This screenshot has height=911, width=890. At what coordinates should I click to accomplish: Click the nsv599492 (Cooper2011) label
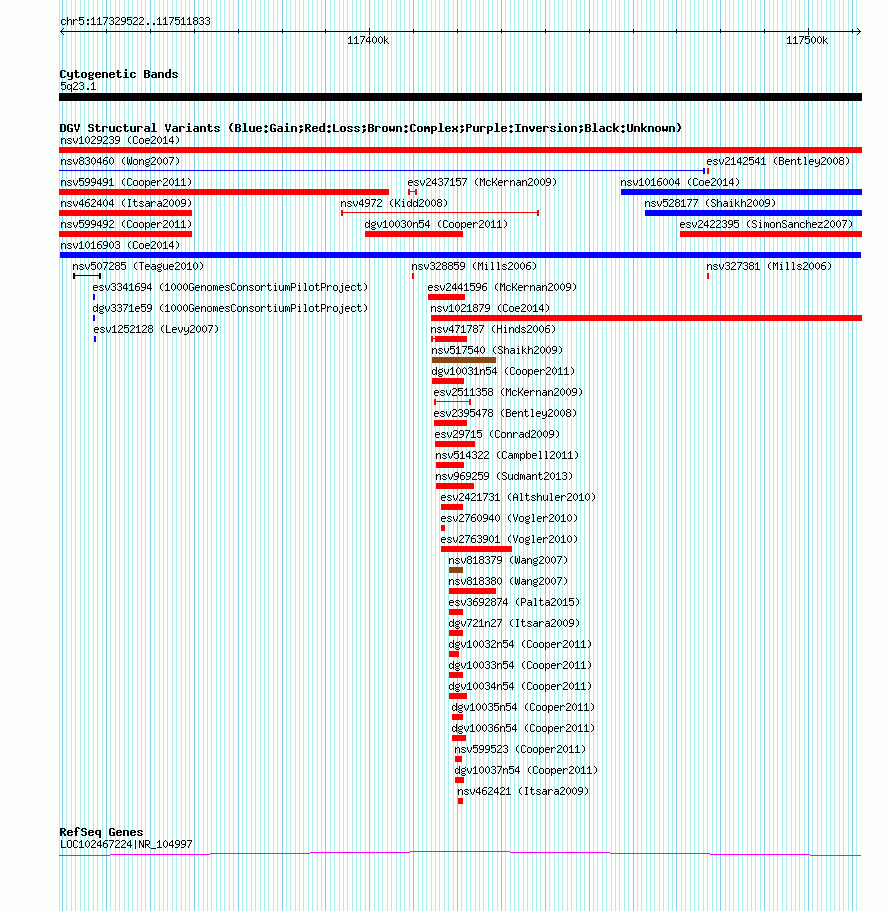[126, 224]
